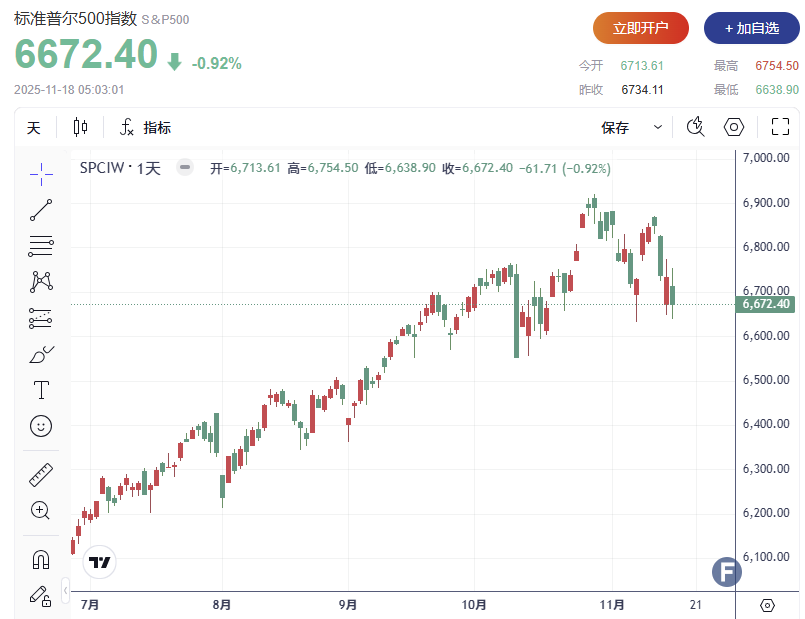Click the 最高 6754.50 value
This screenshot has width=805, height=619.
coord(777,66)
